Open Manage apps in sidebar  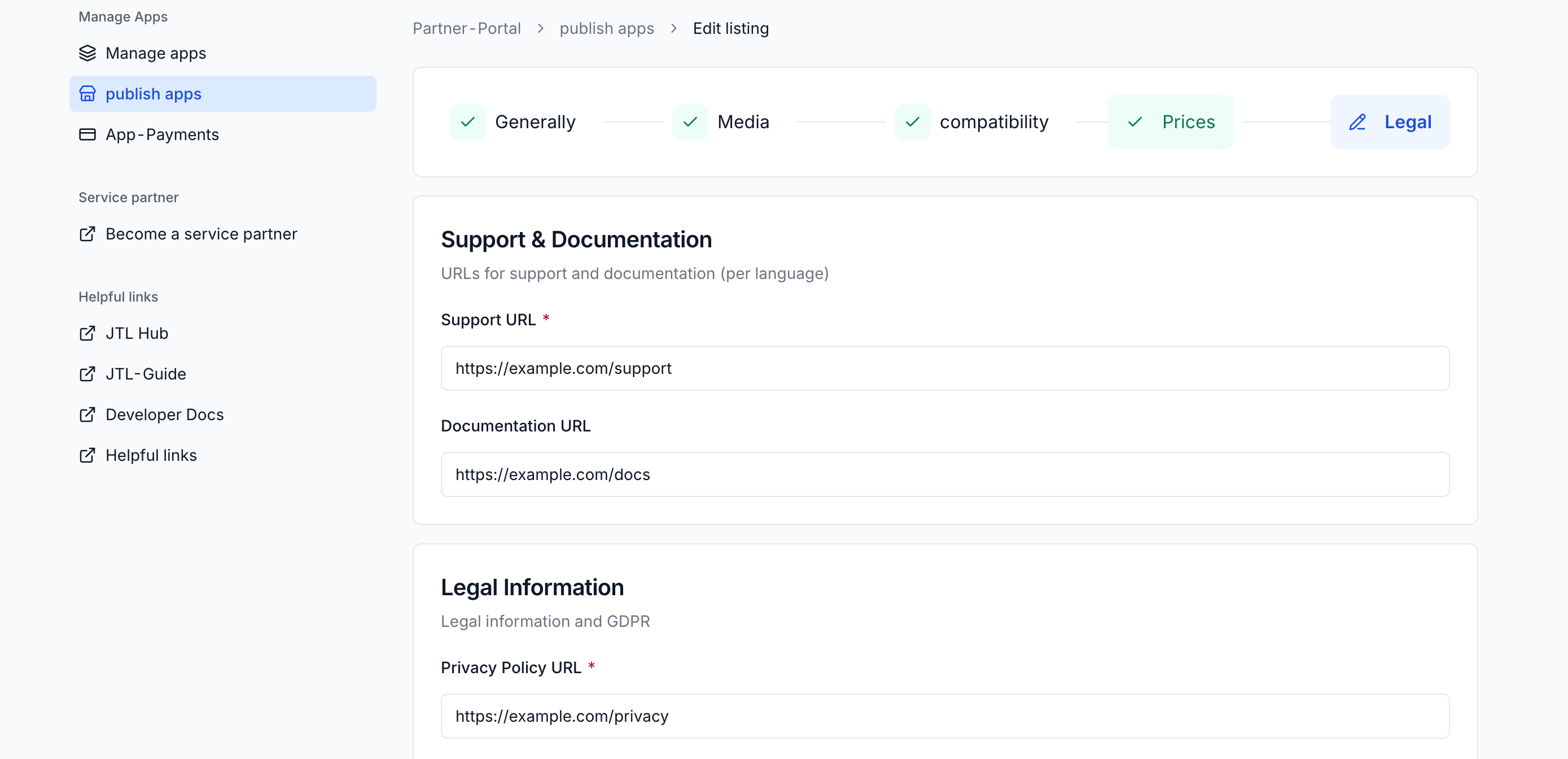point(223,53)
